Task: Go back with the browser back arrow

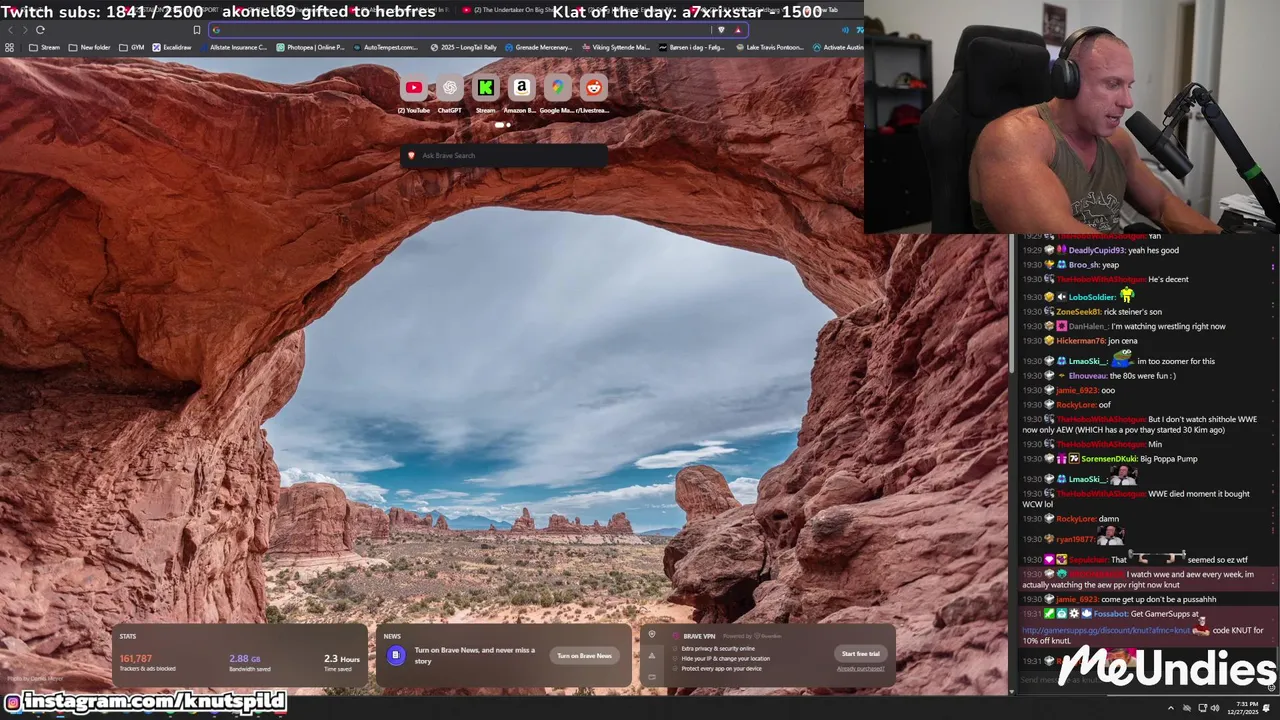Action: point(11,30)
